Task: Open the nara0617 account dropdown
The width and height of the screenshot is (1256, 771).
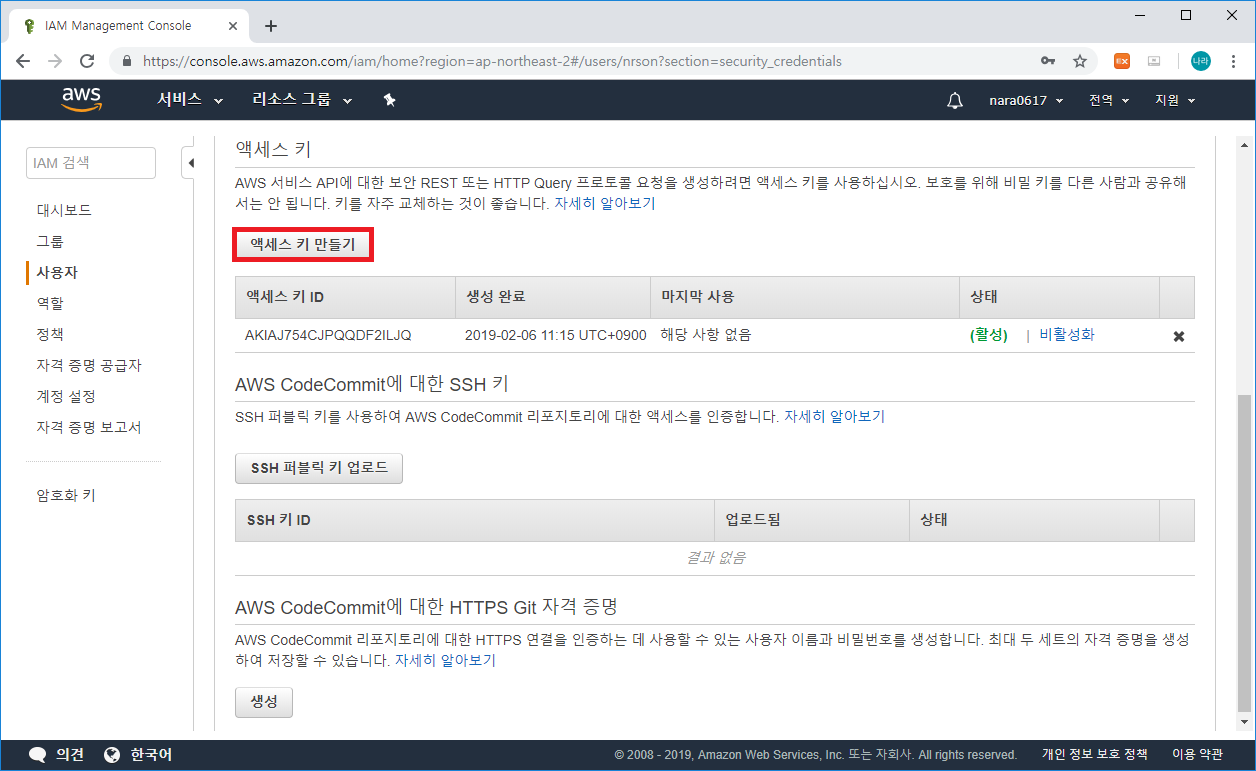Action: tap(1026, 100)
